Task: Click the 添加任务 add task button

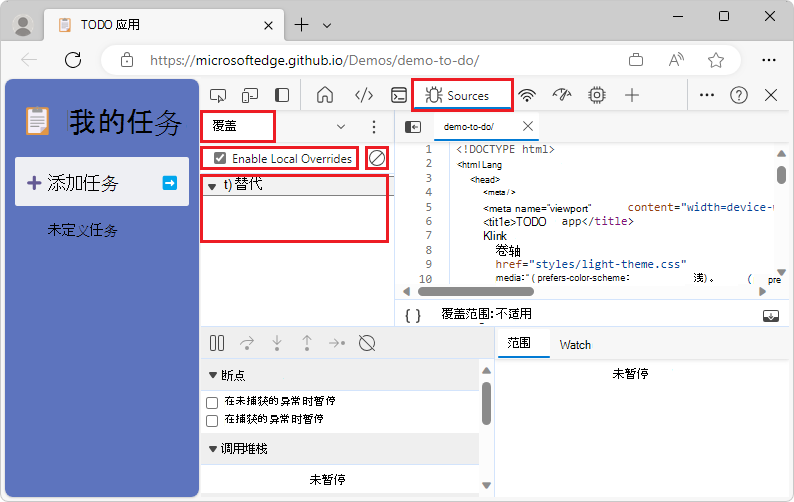Action: 102,182
